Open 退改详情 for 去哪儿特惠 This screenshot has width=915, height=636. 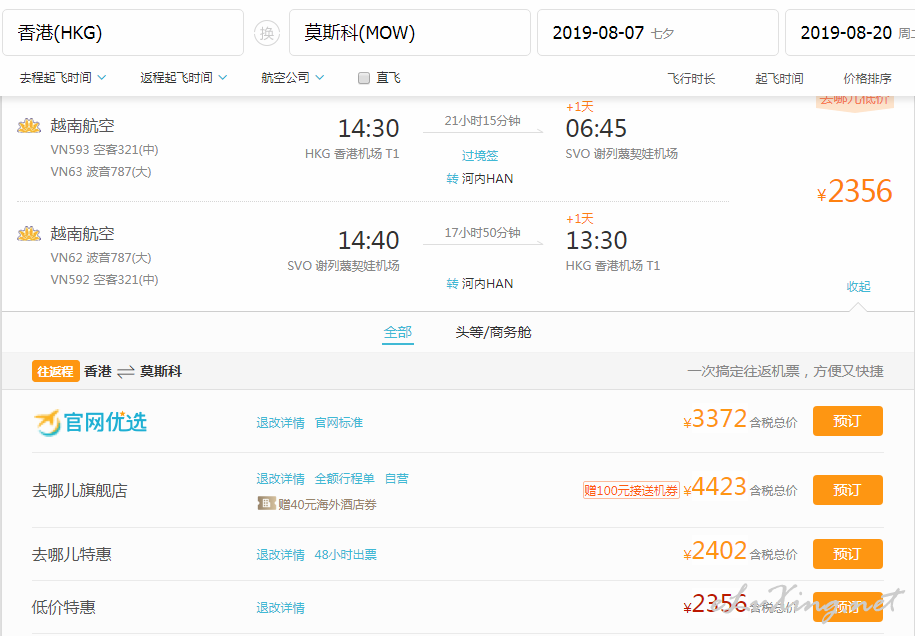[280, 554]
